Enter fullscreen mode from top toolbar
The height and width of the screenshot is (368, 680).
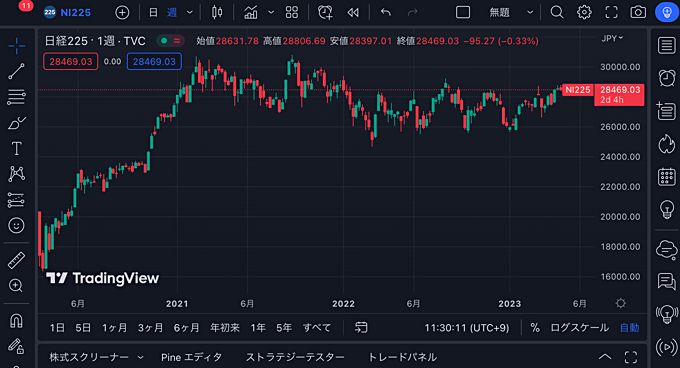[x=611, y=13]
